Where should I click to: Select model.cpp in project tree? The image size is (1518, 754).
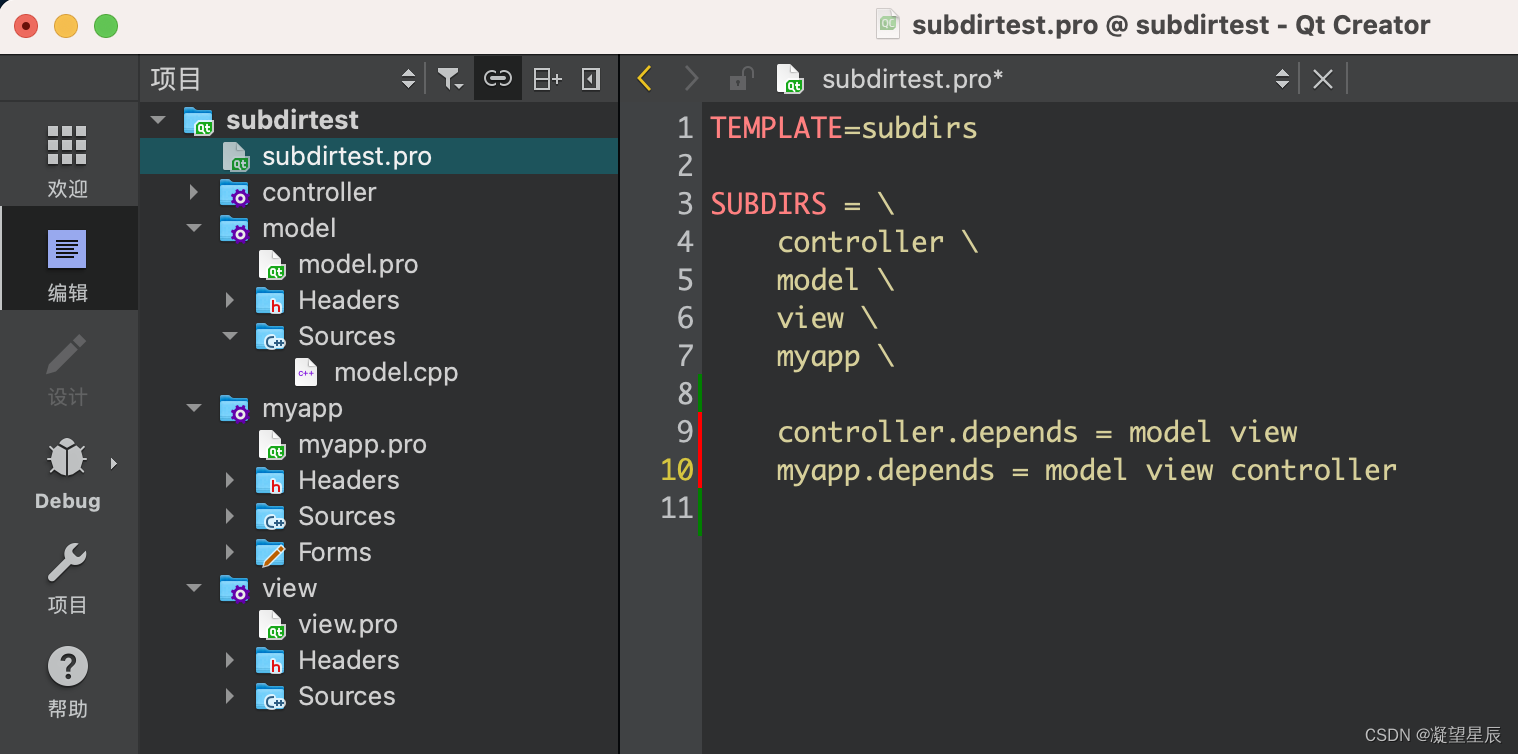[x=396, y=372]
